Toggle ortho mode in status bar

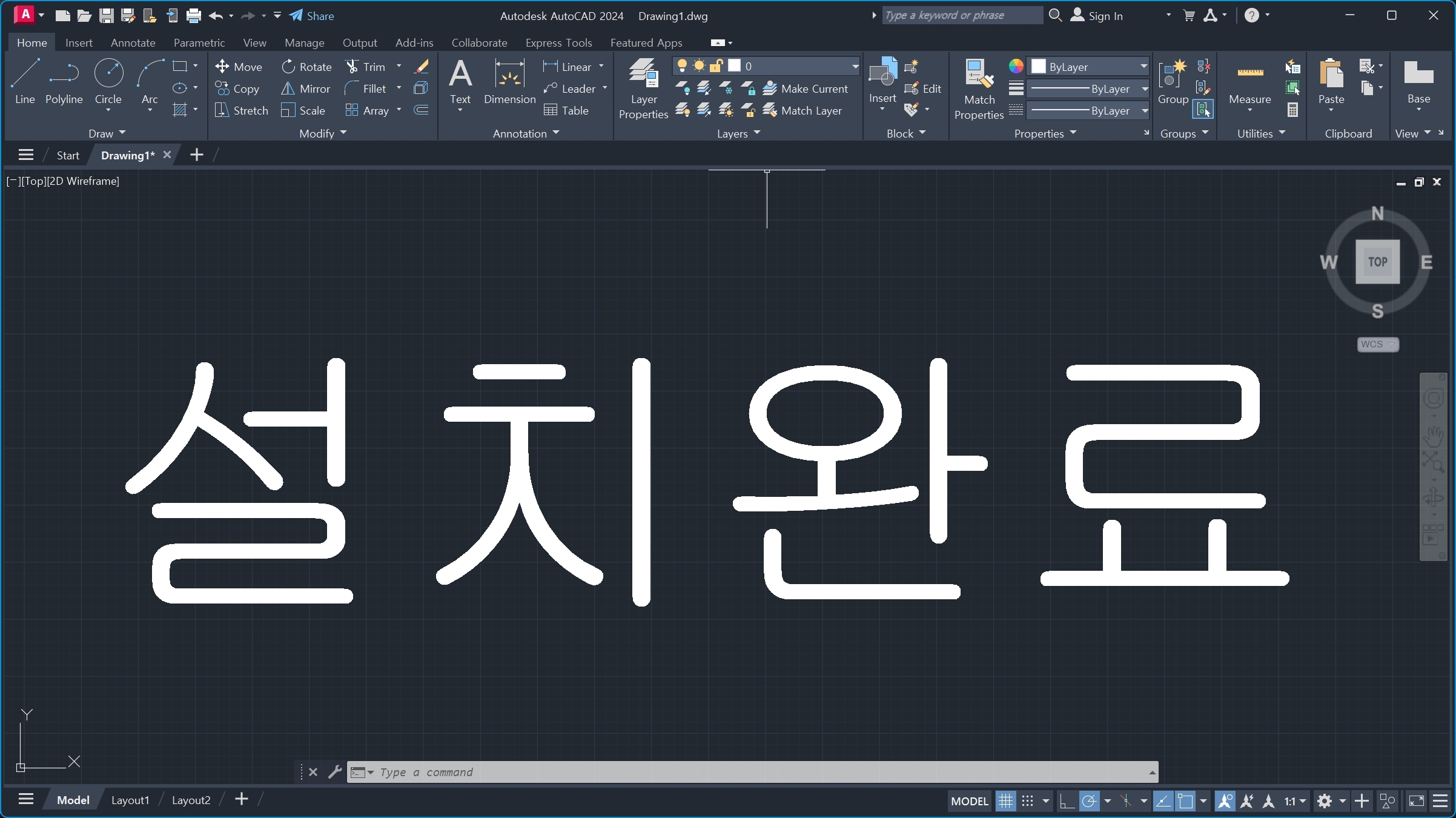pos(1067,801)
